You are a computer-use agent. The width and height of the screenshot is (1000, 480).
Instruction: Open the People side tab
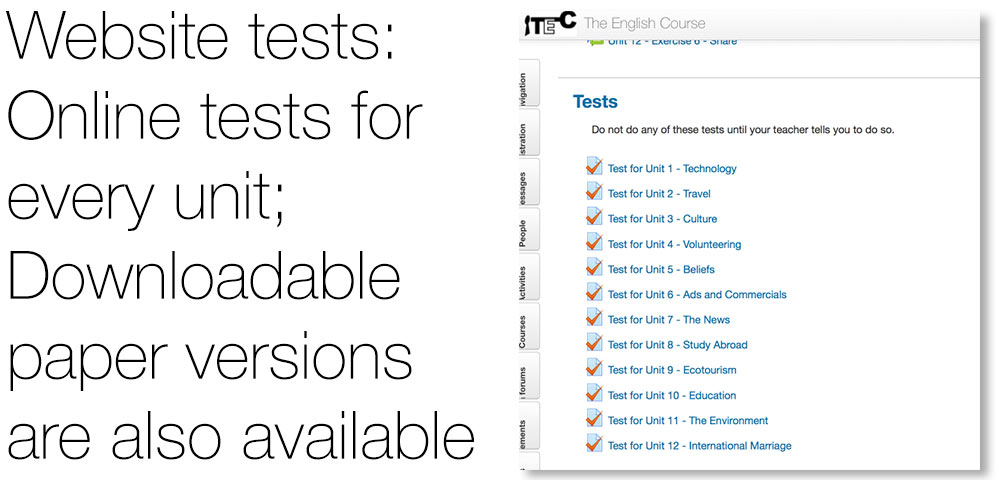(x=529, y=229)
